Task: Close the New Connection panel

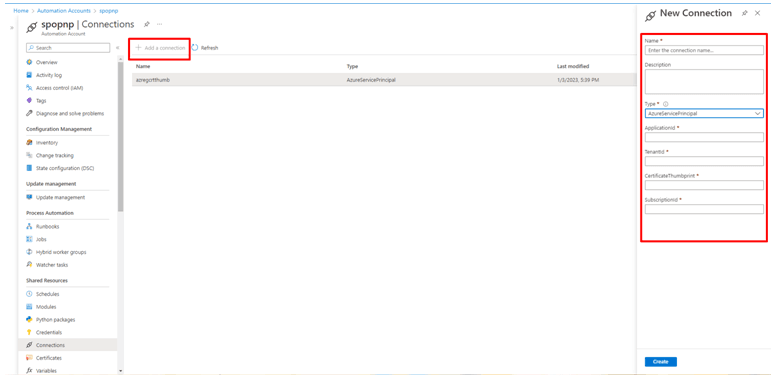Action: click(757, 13)
